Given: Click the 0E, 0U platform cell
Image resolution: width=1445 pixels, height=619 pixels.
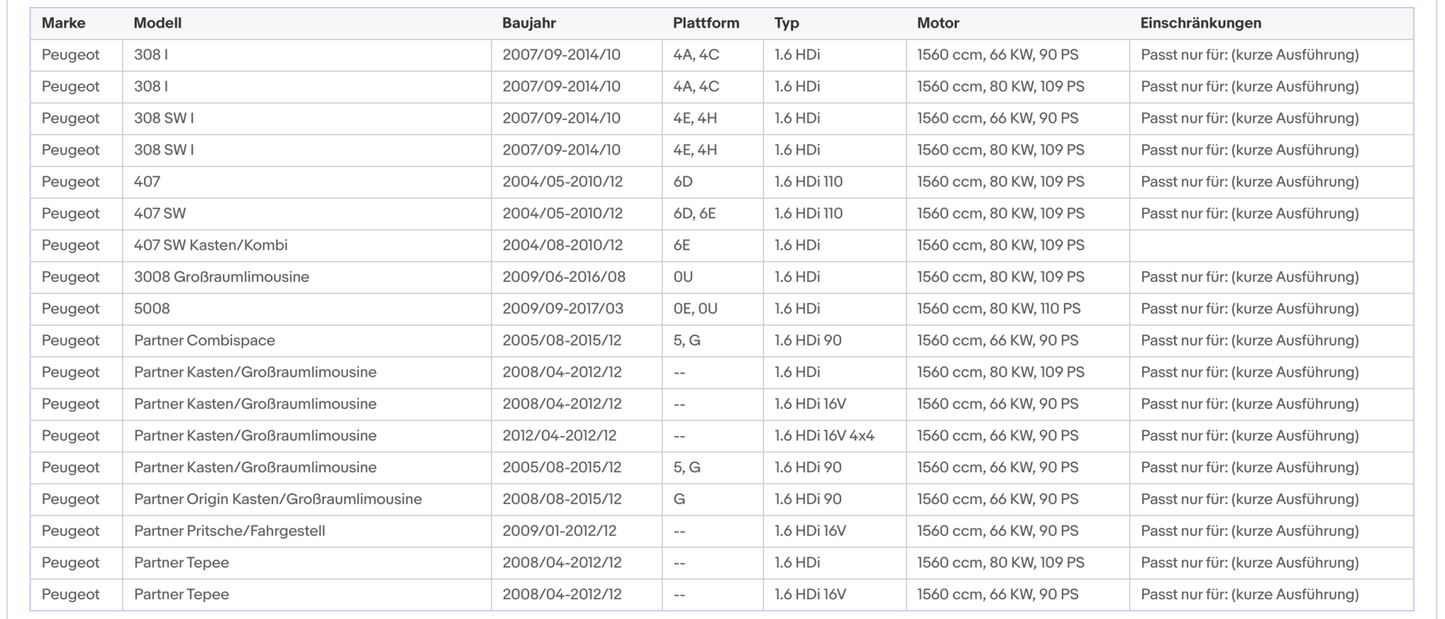Looking at the screenshot, I should [x=696, y=309].
